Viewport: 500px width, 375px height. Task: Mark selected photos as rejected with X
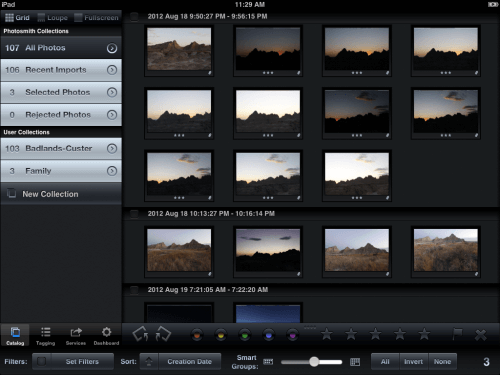click(481, 335)
